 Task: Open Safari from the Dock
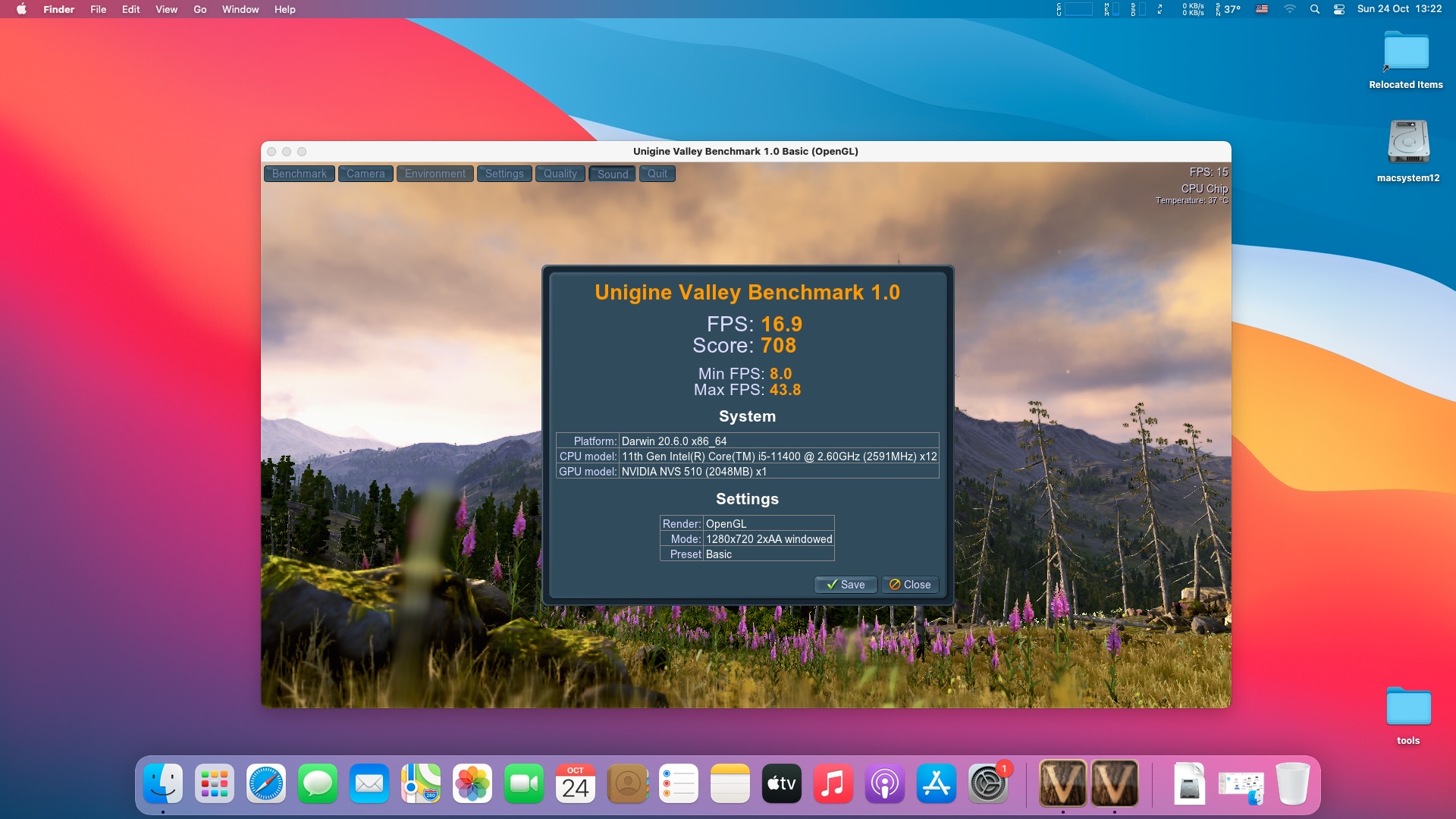(x=266, y=784)
